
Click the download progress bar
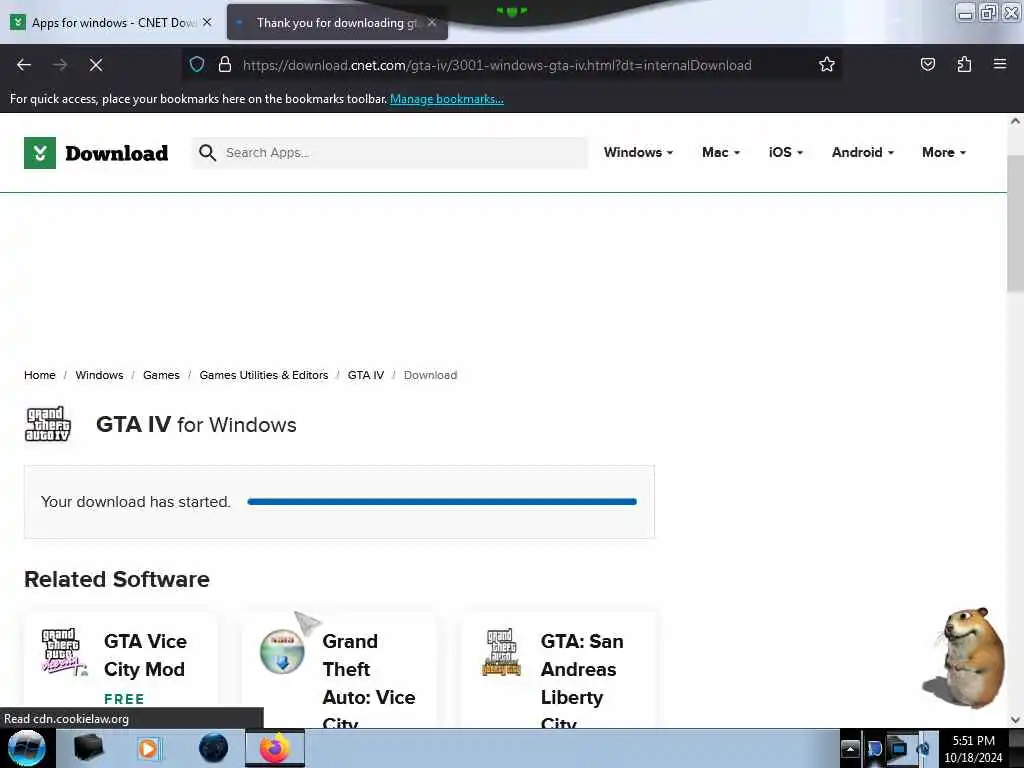[x=442, y=502]
